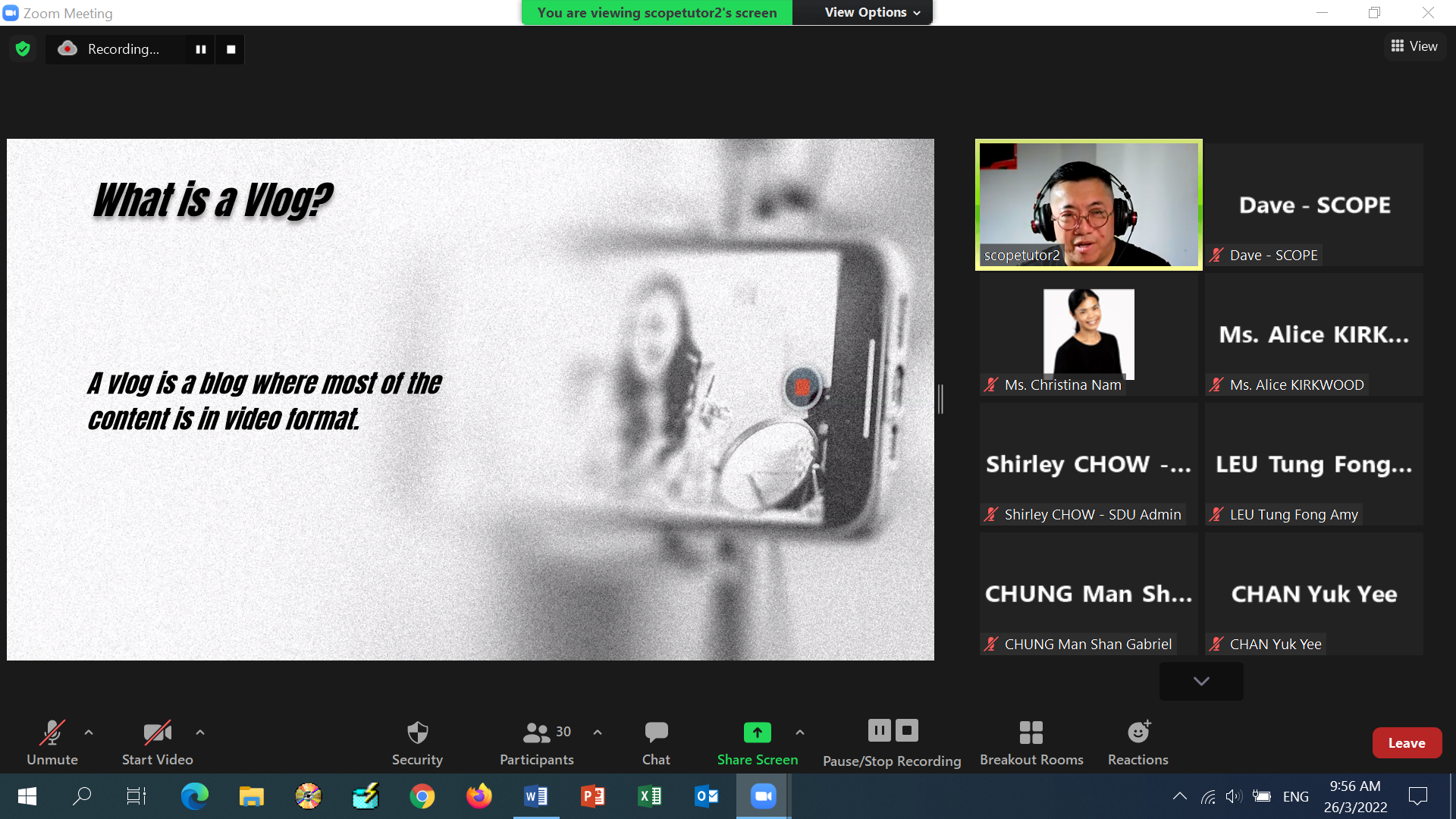Expand the share screen options caret
The width and height of the screenshot is (1456, 819).
pyautogui.click(x=800, y=733)
